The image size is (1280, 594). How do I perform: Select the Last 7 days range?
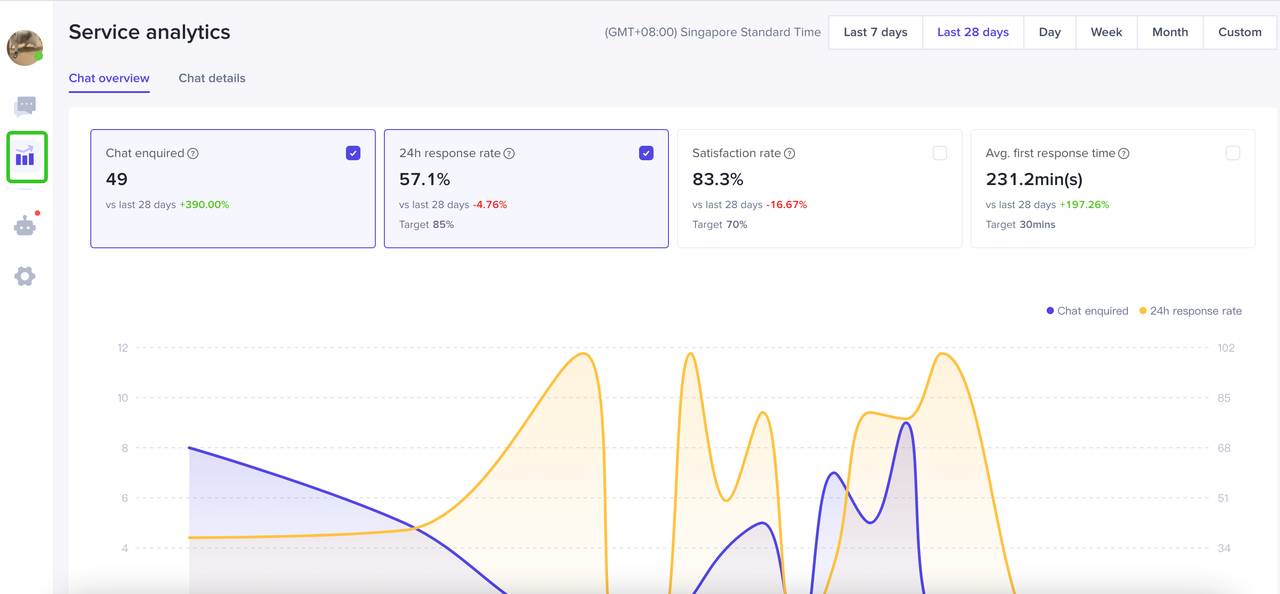(x=875, y=32)
